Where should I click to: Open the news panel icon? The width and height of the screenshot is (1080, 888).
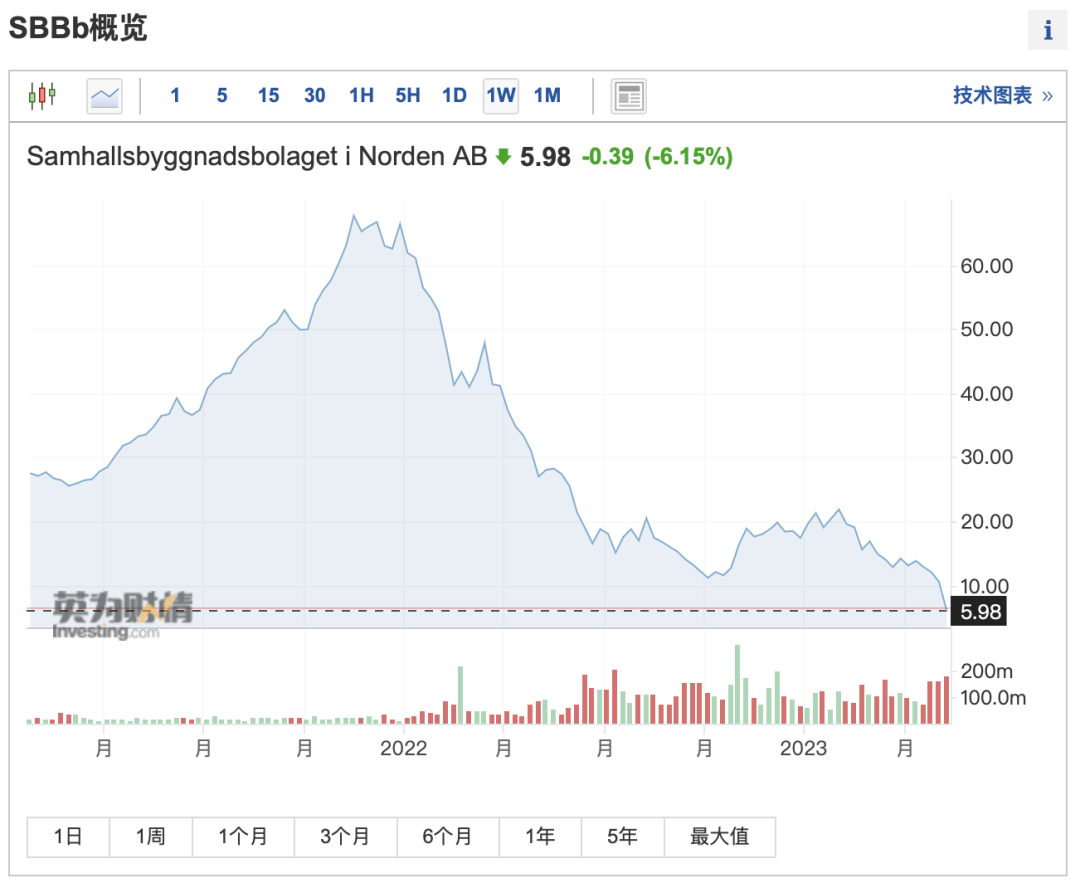pos(628,96)
